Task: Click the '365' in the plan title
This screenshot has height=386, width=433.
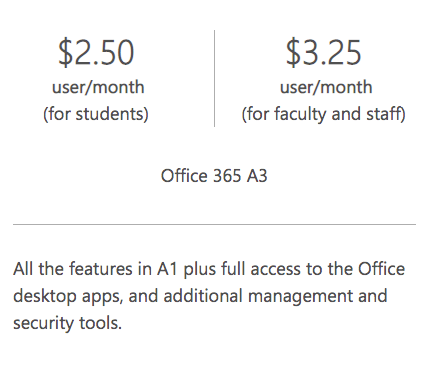Action: click(227, 176)
